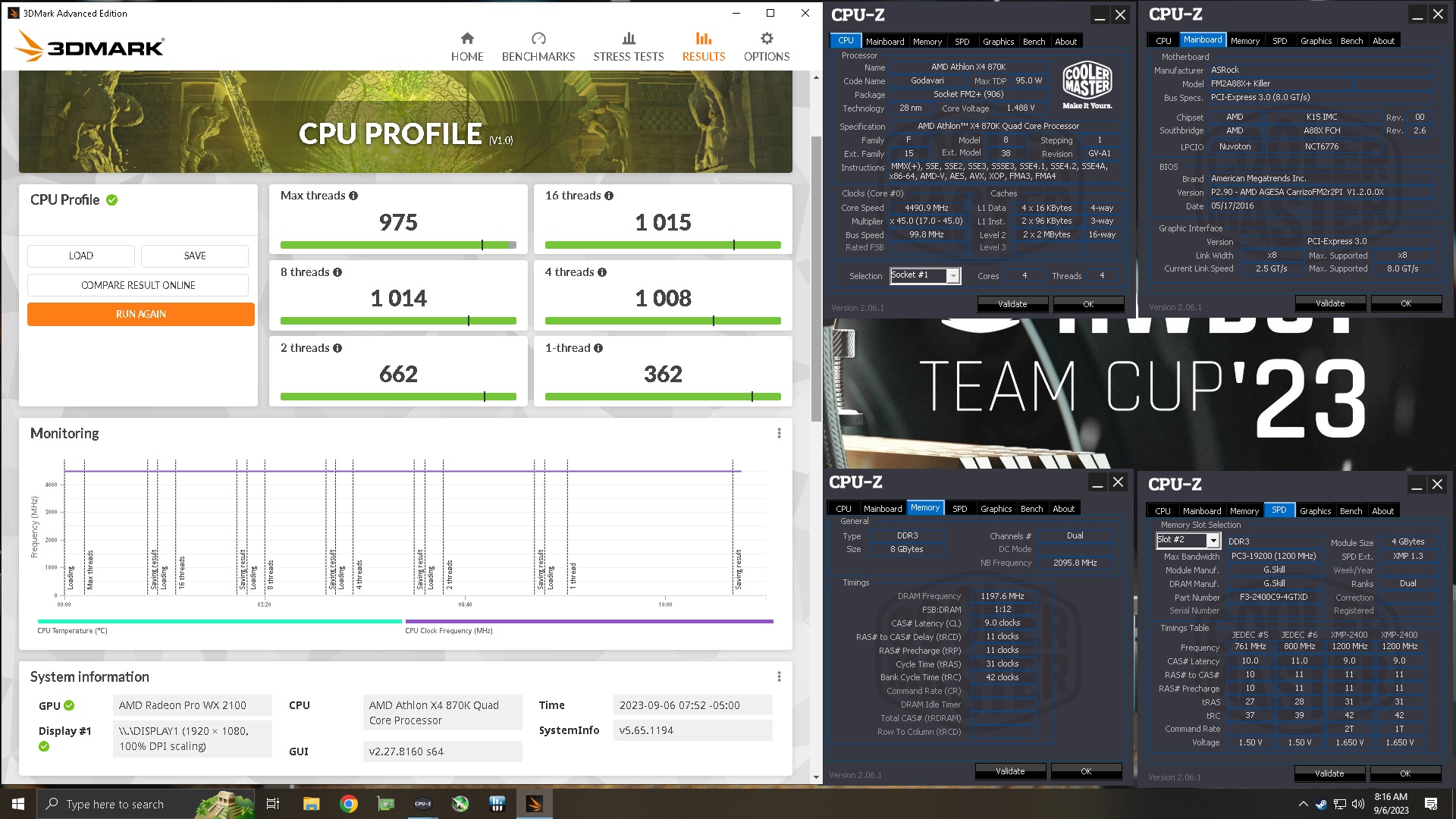This screenshot has width=1456, height=819.
Task: Show hidden tray icons chevron
Action: 1303,804
